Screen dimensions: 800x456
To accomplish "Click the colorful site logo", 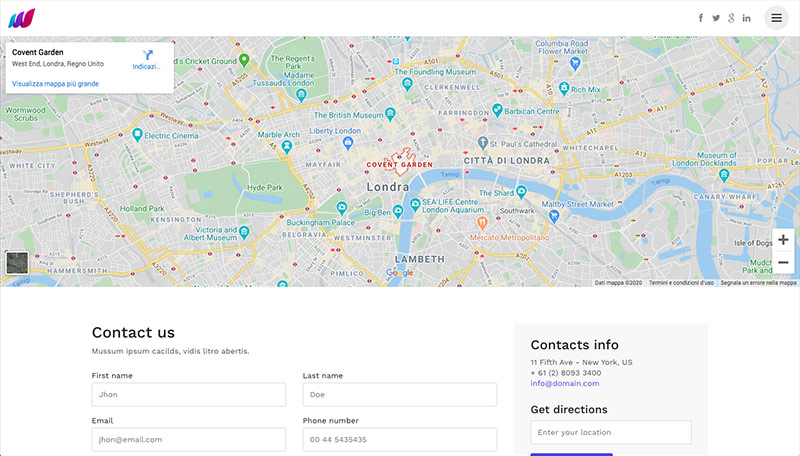I will [22, 18].
